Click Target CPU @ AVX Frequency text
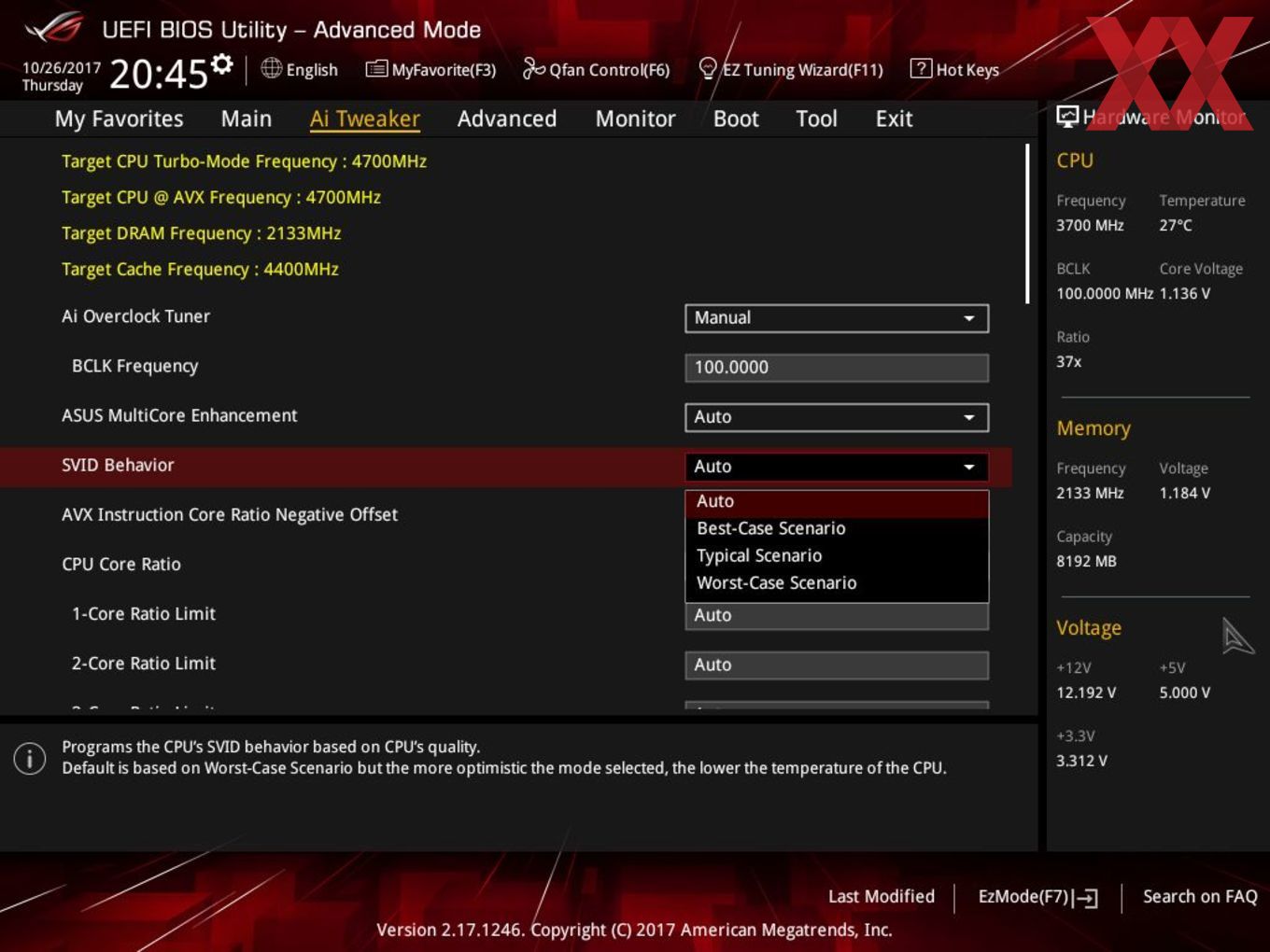The width and height of the screenshot is (1270, 952). (221, 198)
